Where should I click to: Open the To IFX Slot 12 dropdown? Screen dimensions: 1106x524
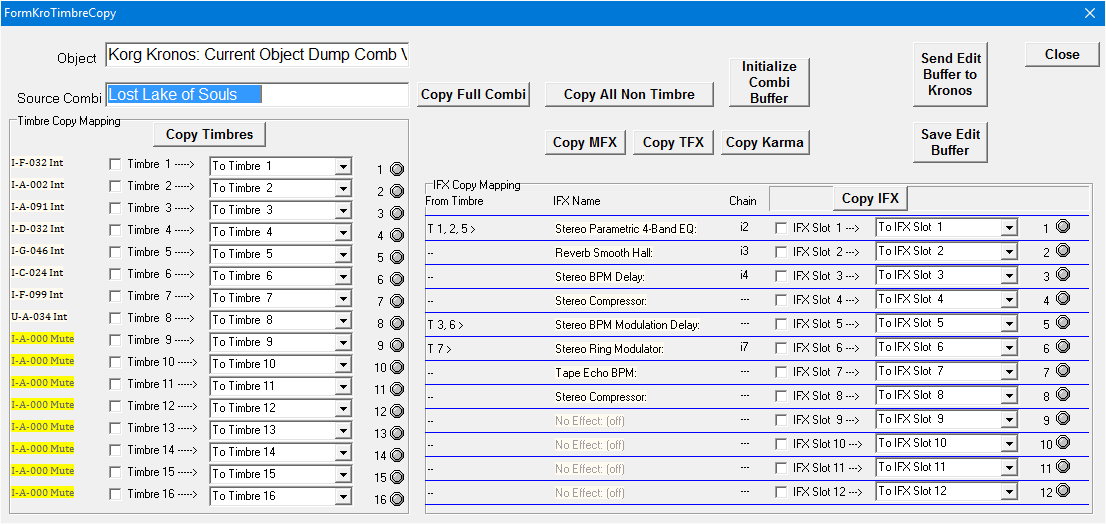1009,492
